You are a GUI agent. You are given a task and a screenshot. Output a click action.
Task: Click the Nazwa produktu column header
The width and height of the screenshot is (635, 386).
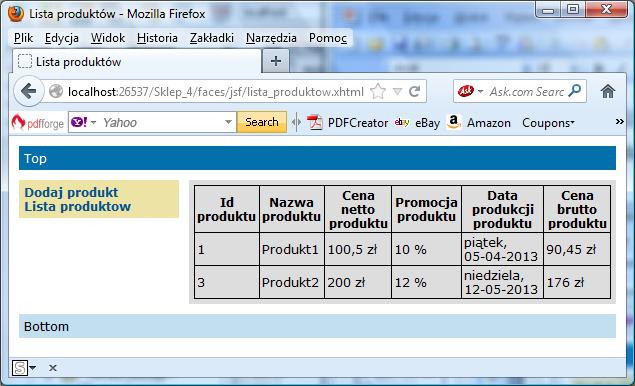(292, 209)
